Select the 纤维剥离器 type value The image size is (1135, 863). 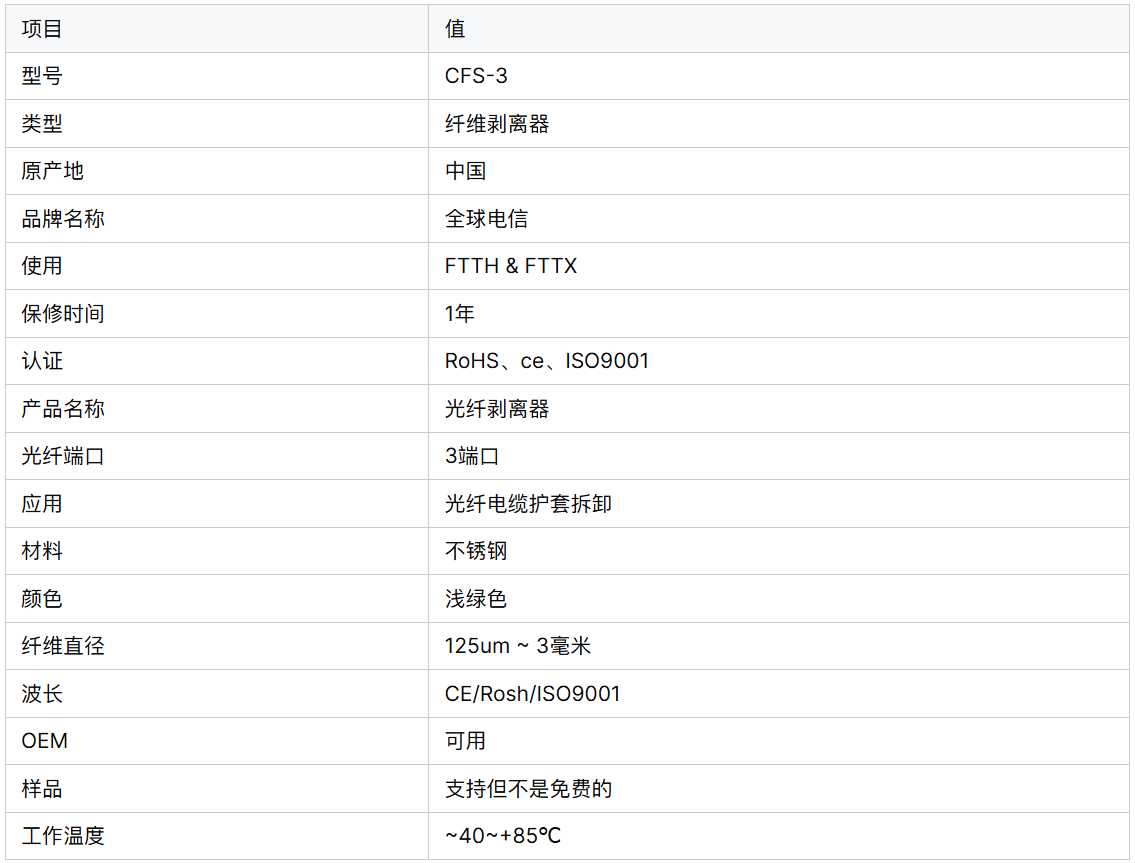coord(497,124)
